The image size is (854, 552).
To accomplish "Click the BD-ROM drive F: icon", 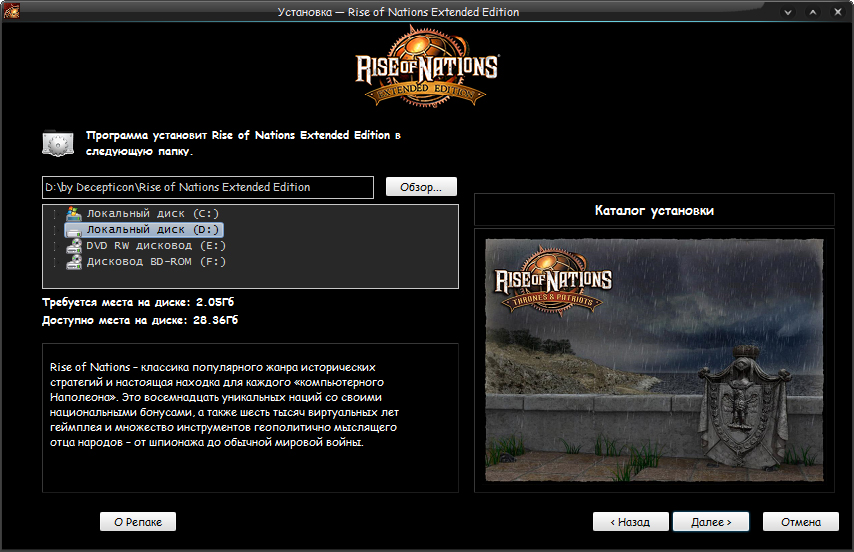I will click(x=73, y=262).
